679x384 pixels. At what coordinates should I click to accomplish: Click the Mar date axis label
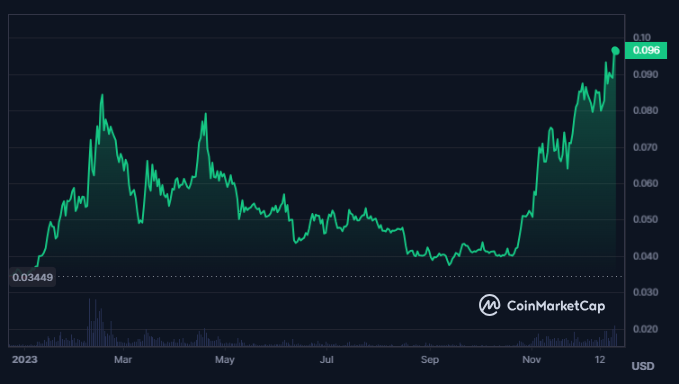tap(123, 359)
